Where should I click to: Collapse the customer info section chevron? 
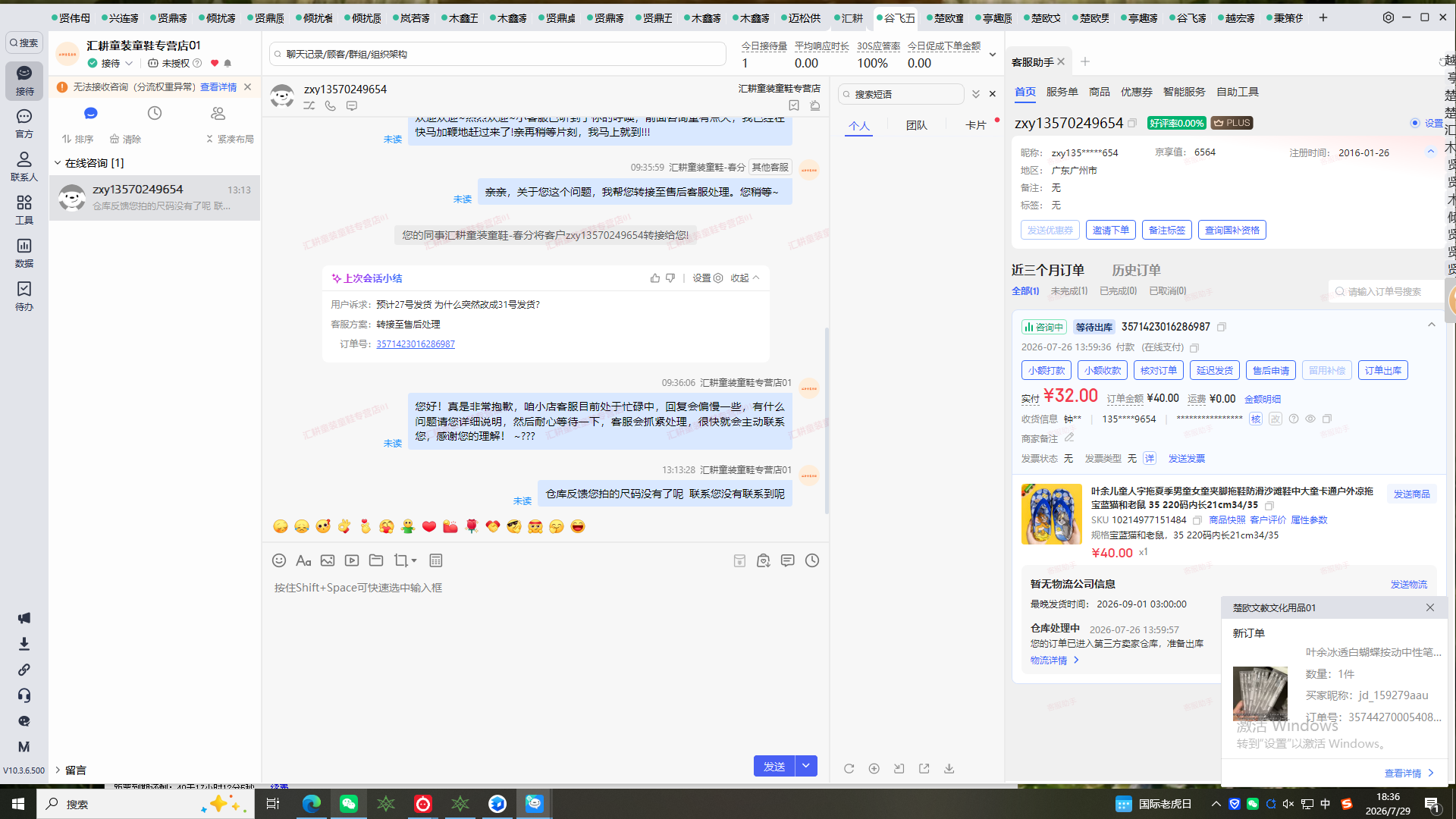[1431, 152]
